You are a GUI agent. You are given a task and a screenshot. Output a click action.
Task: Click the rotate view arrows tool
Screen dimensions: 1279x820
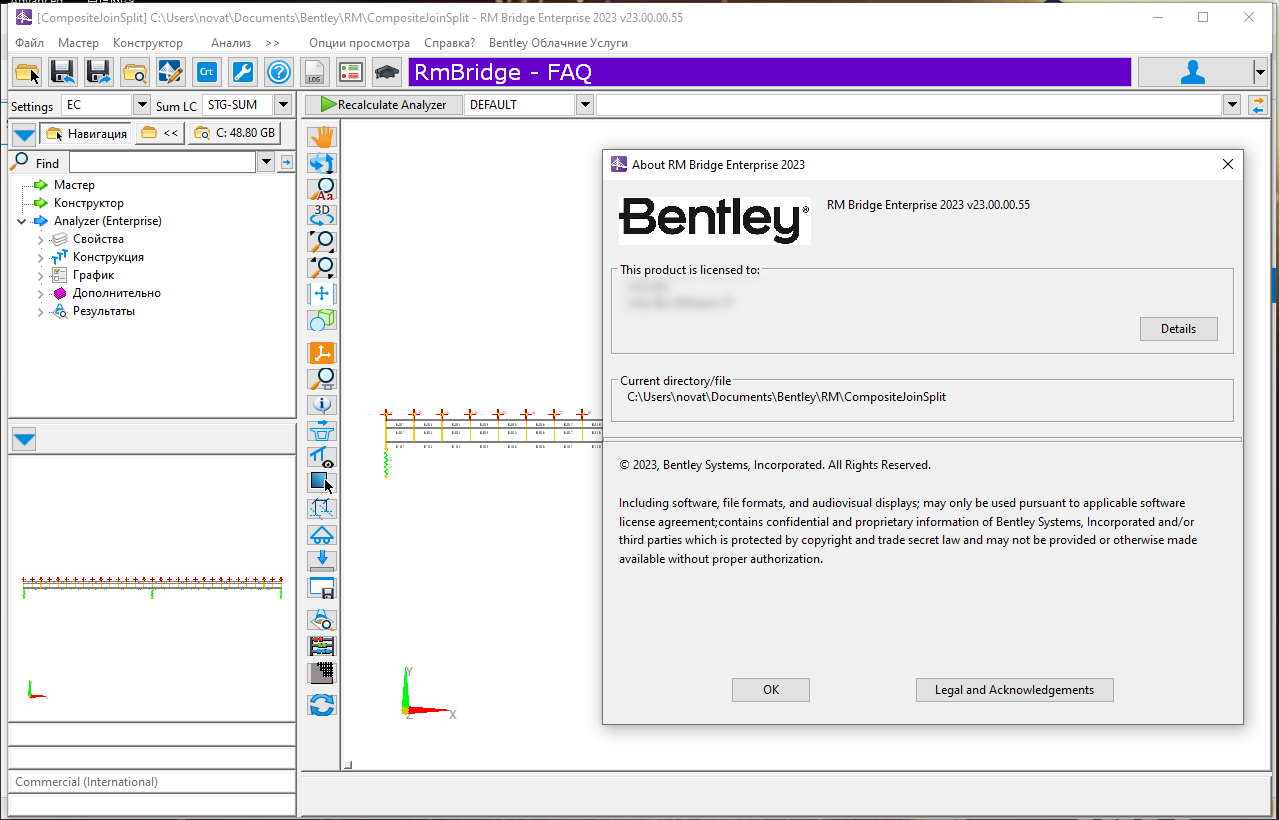[x=322, y=163]
